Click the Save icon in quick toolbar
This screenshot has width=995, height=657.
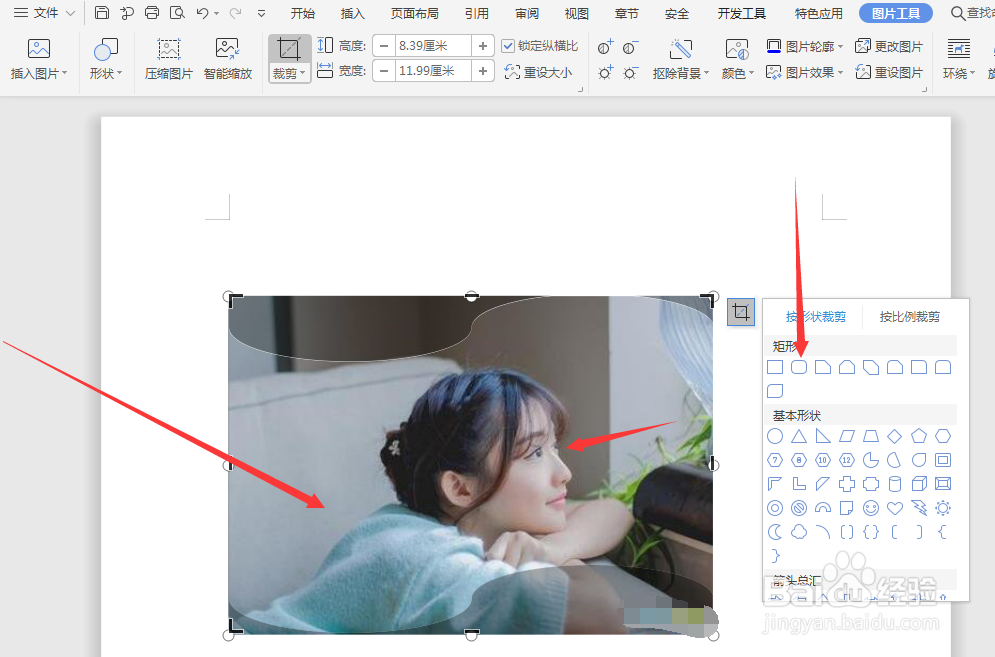[102, 13]
